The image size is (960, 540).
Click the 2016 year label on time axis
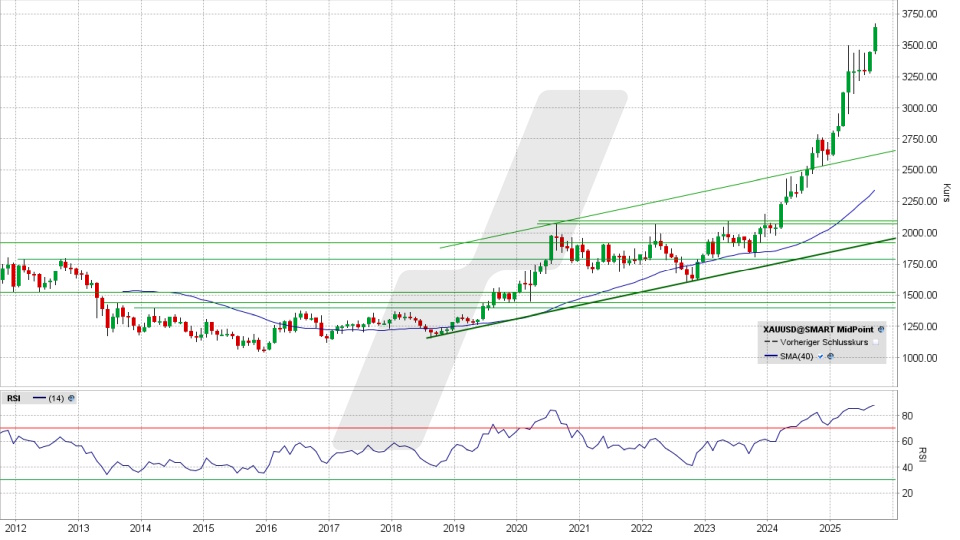(x=266, y=528)
